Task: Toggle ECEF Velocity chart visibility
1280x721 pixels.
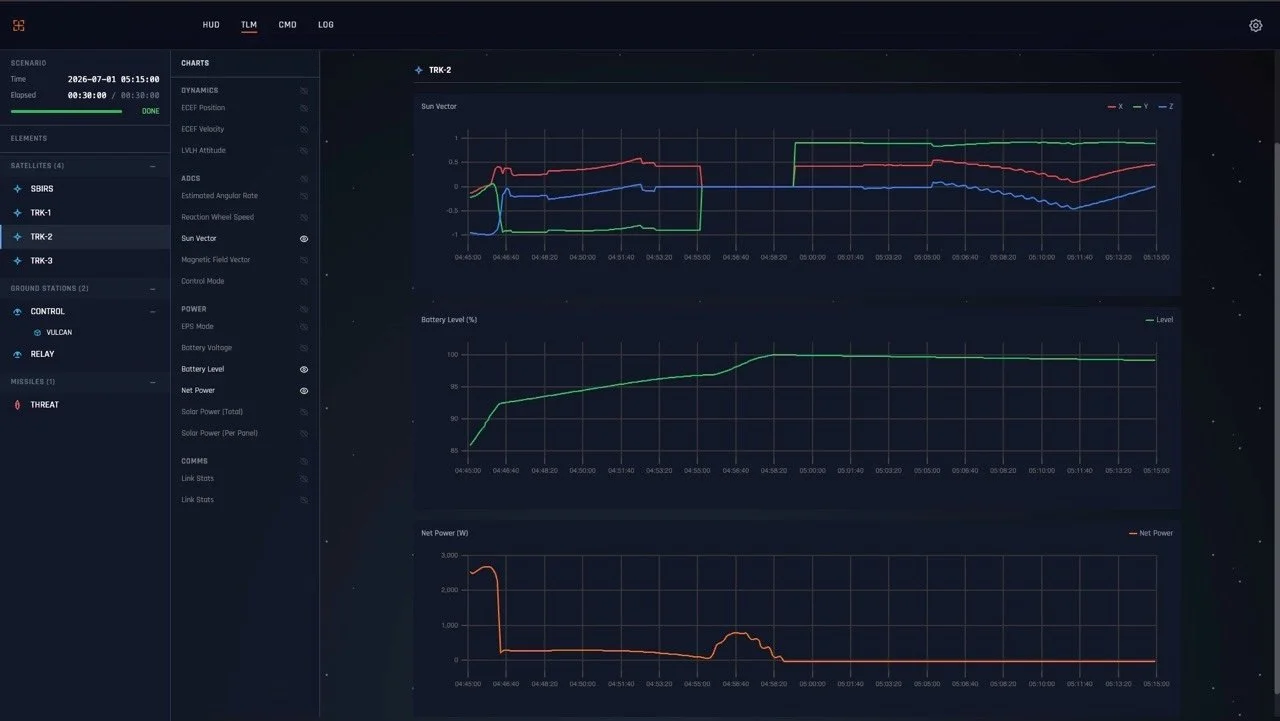Action: point(304,129)
